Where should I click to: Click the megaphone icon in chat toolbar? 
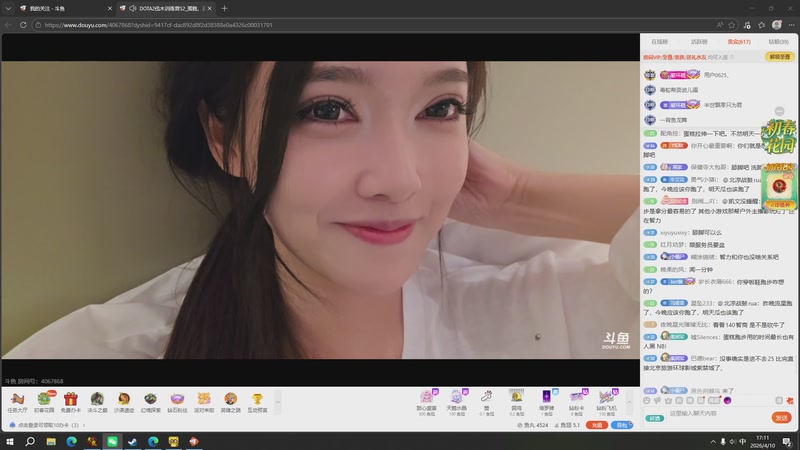point(658,401)
